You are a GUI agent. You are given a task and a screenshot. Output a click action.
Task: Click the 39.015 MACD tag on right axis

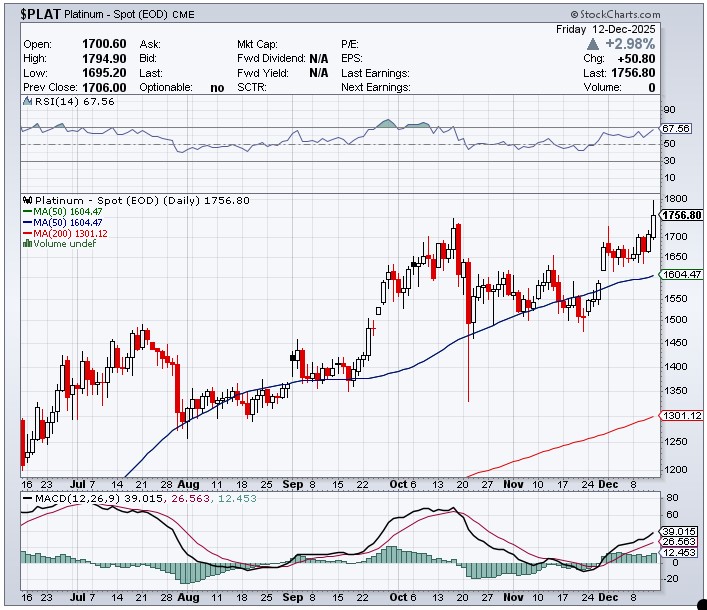click(677, 531)
